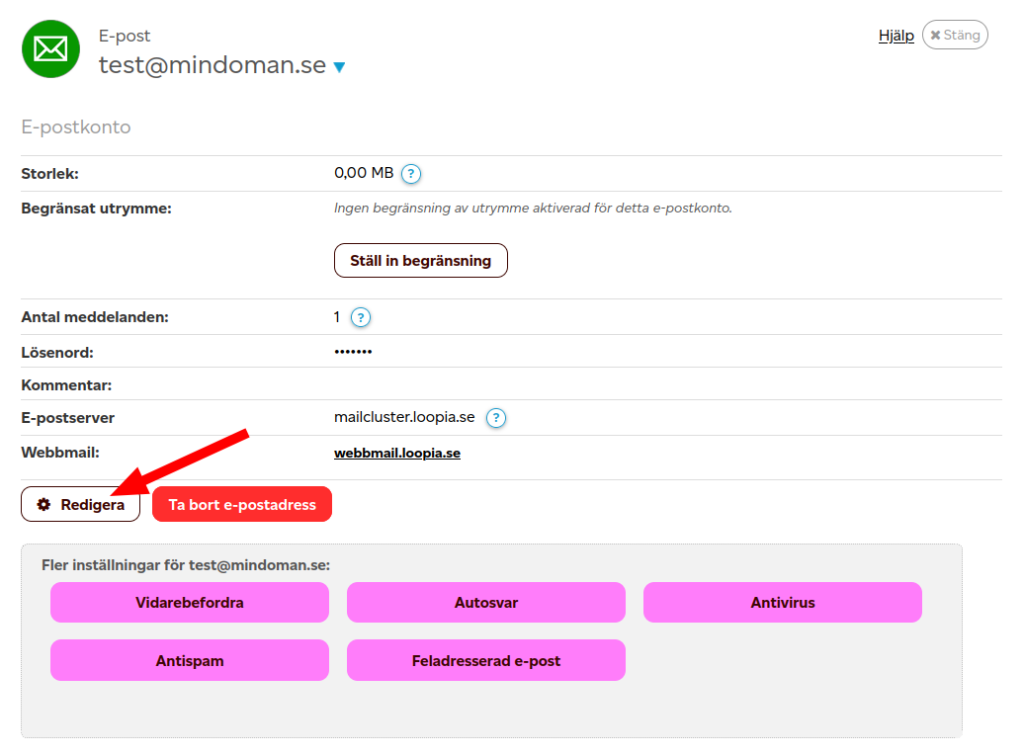The width and height of the screenshot is (1024, 755).
Task: Click the green envelope E-post icon
Action: pos(51,49)
